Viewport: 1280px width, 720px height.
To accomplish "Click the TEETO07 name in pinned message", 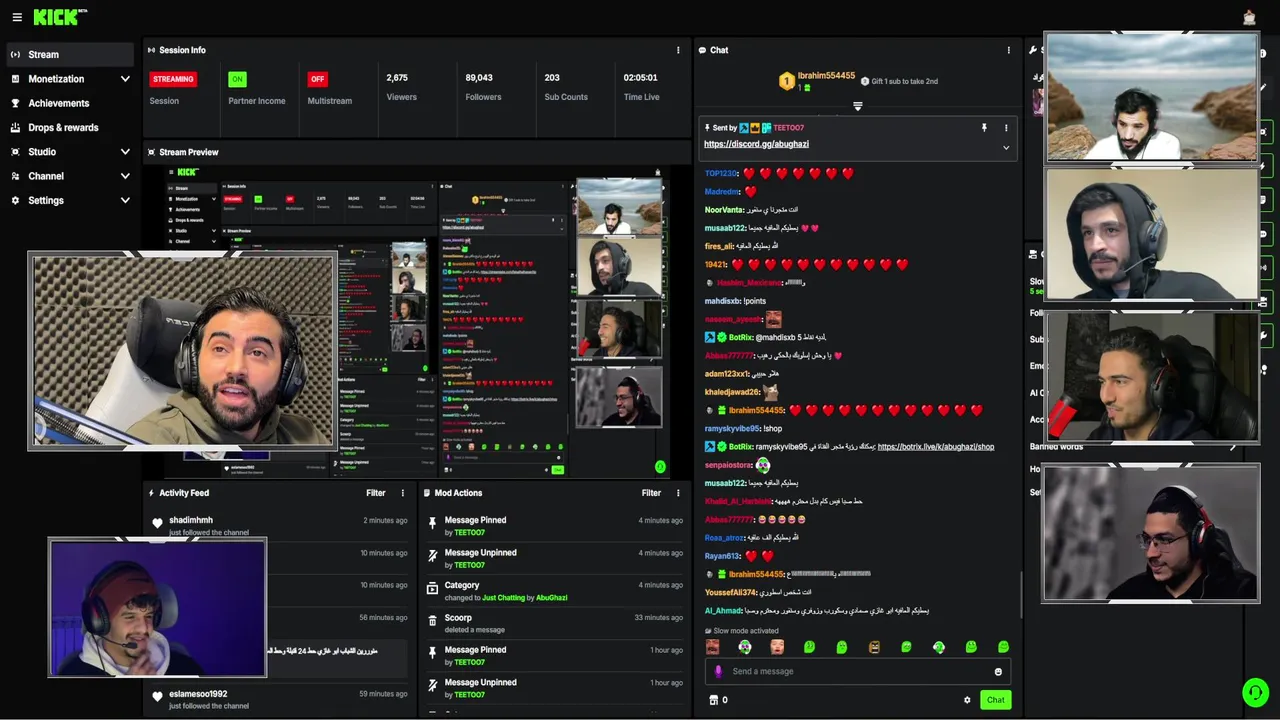I will 788,128.
